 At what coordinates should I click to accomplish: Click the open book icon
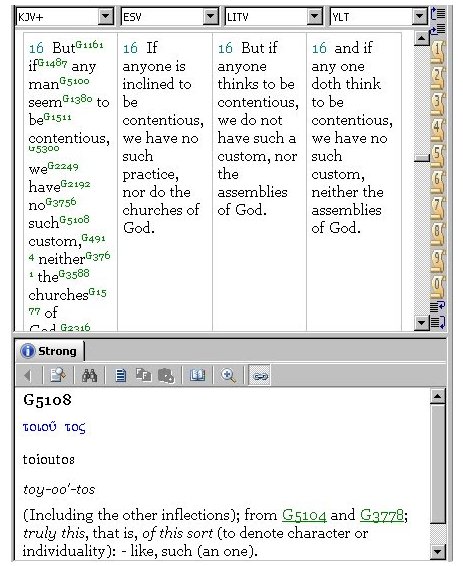(x=197, y=375)
